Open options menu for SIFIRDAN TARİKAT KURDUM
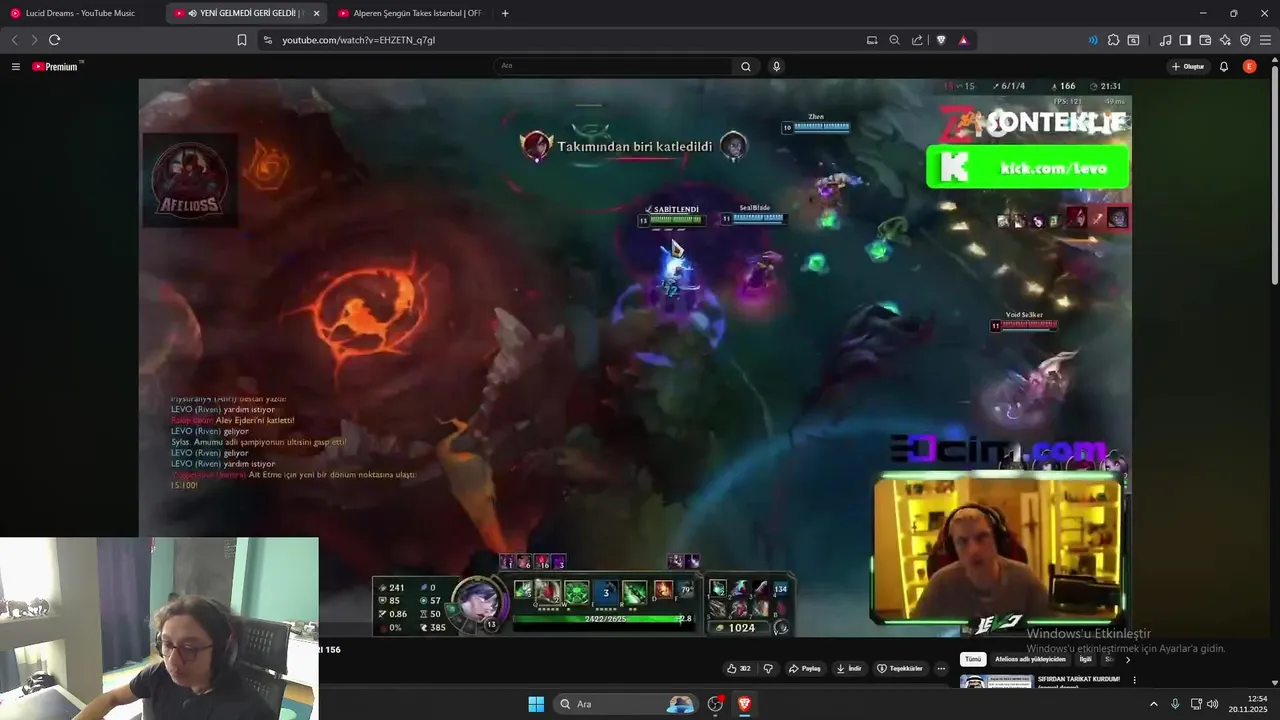 pyautogui.click(x=1134, y=680)
